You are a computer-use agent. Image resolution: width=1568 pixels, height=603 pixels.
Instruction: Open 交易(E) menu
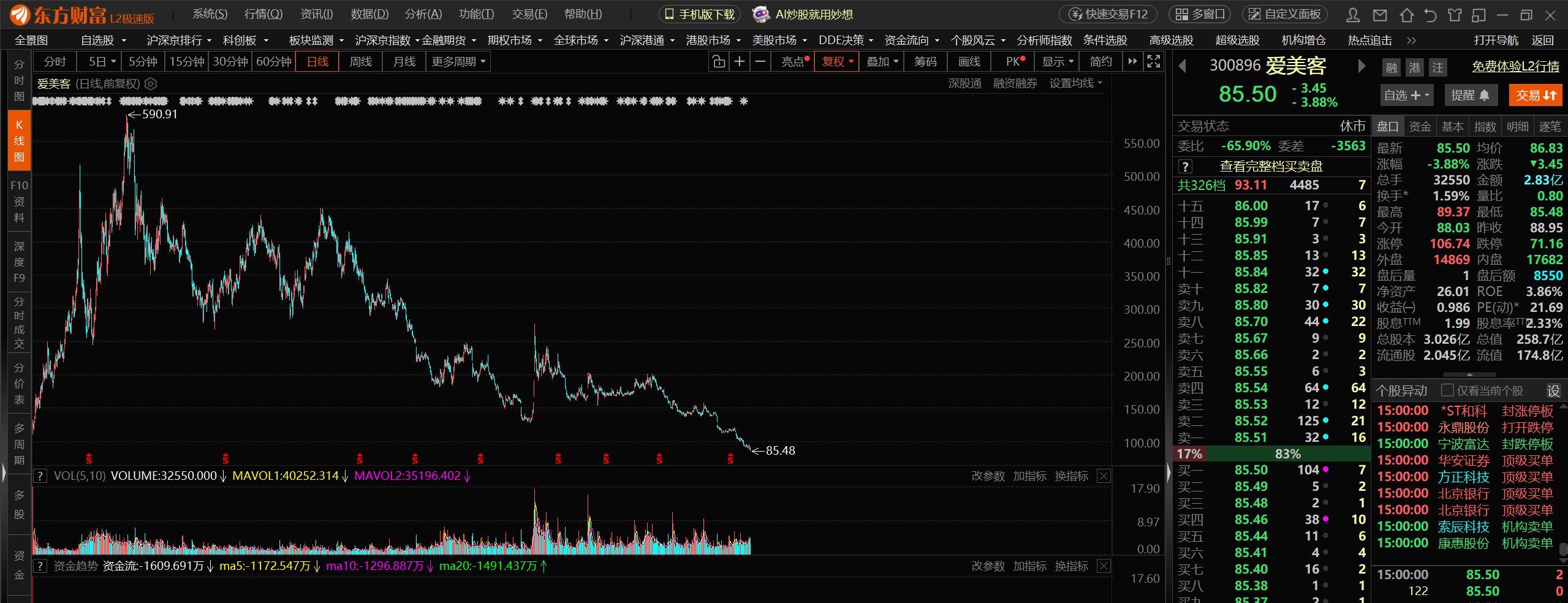529,14
